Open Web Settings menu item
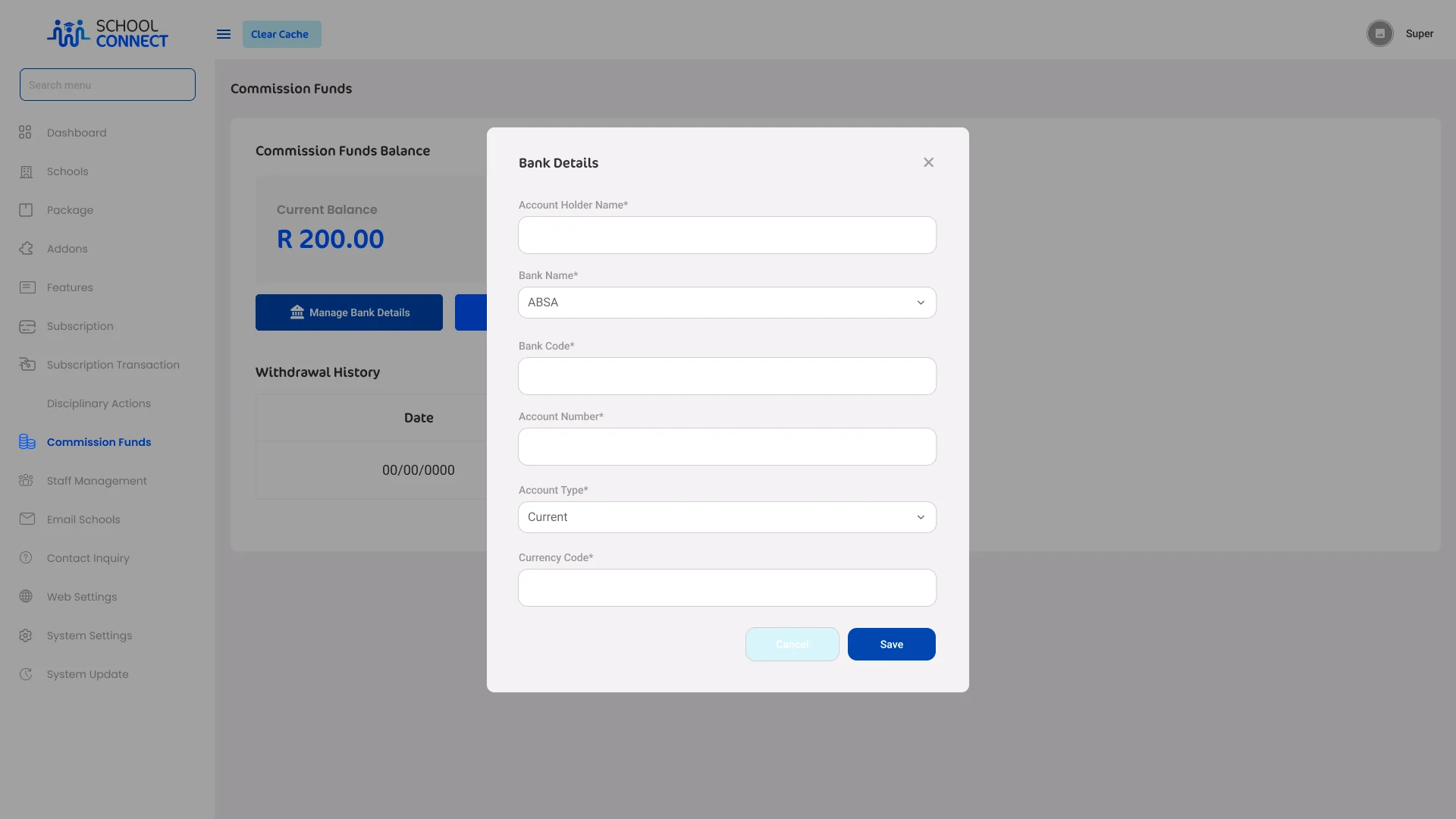Image resolution: width=1456 pixels, height=819 pixels. [82, 597]
